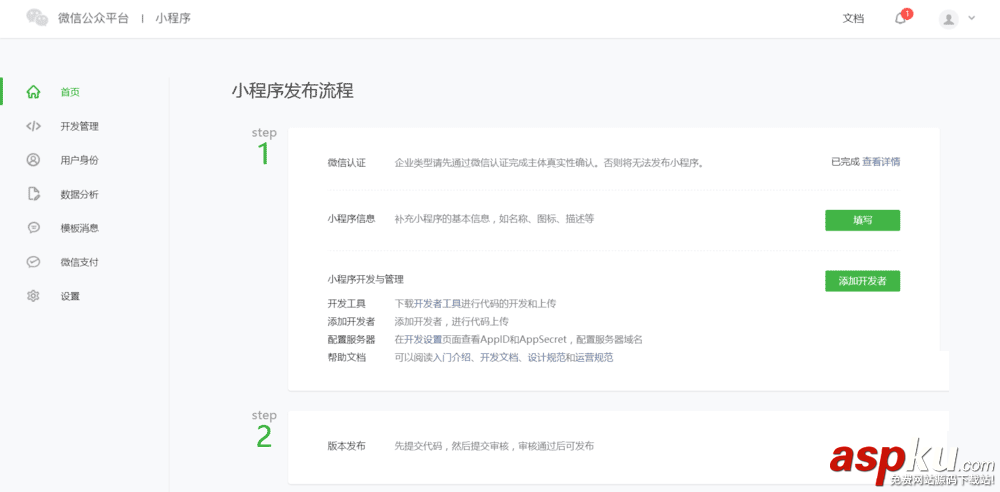Viewport: 1000px width, 492px height.
Task: Select 开发管理 in the sidebar menu
Action: (79, 126)
